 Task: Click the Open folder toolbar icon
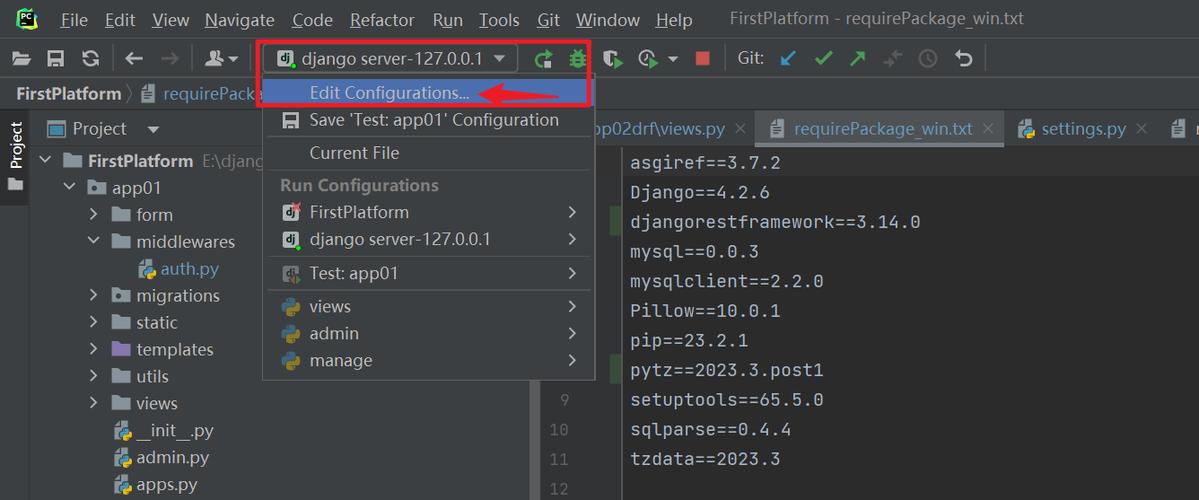[21, 59]
